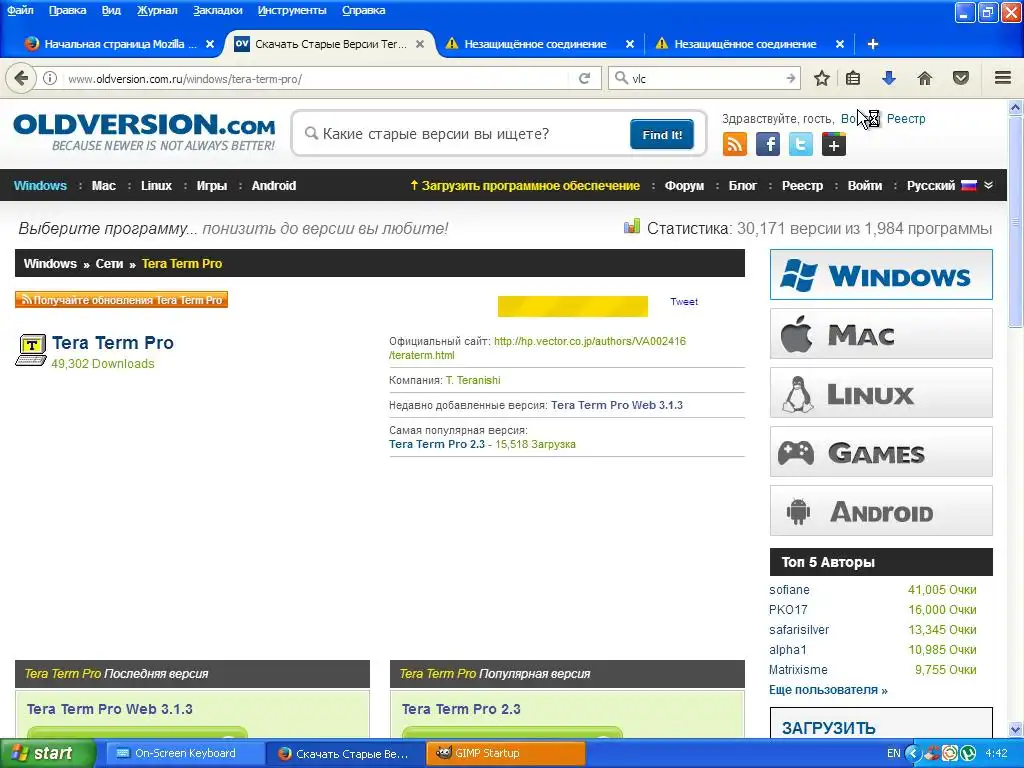1024x768 pixels.
Task: Open site information icon in address bar
Action: click(50, 78)
